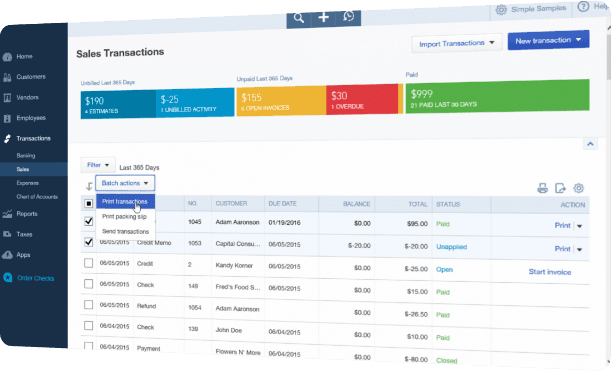The height and width of the screenshot is (372, 611).
Task: Click the $-25 Unbilled Activity bar
Action: pyautogui.click(x=195, y=102)
